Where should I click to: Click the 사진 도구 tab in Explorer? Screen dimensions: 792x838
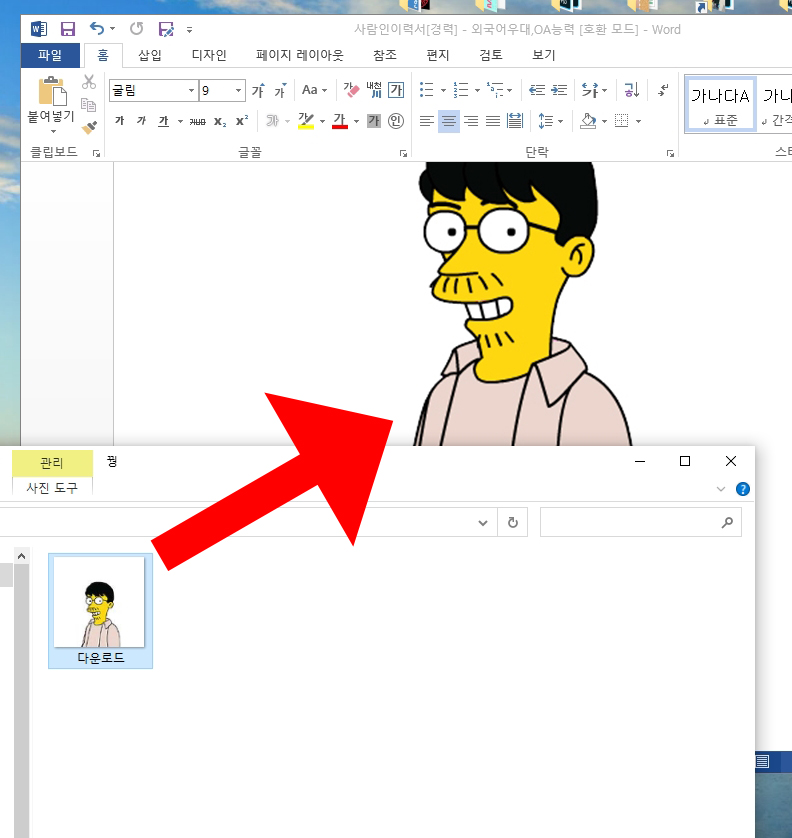click(52, 487)
